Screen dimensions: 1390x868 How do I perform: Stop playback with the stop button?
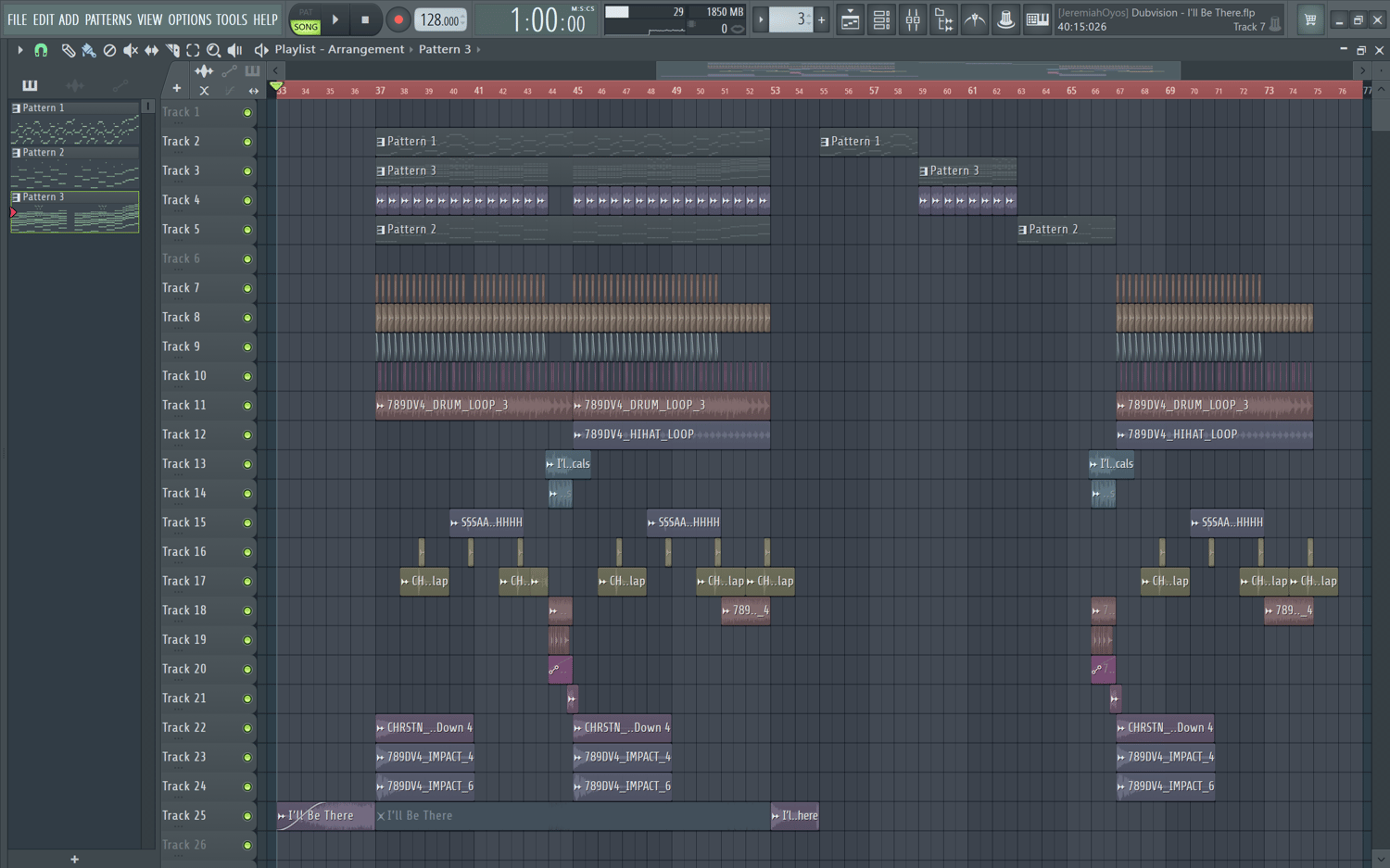[365, 19]
